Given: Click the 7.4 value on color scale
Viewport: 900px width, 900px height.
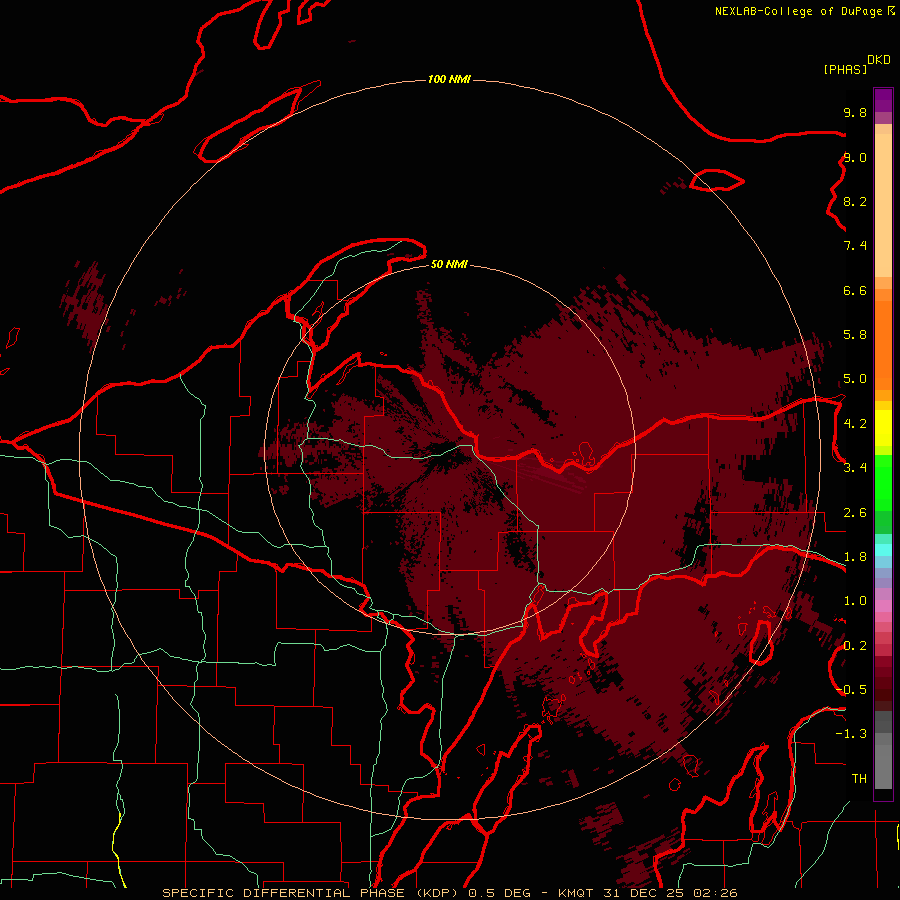Looking at the screenshot, I should point(855,246).
